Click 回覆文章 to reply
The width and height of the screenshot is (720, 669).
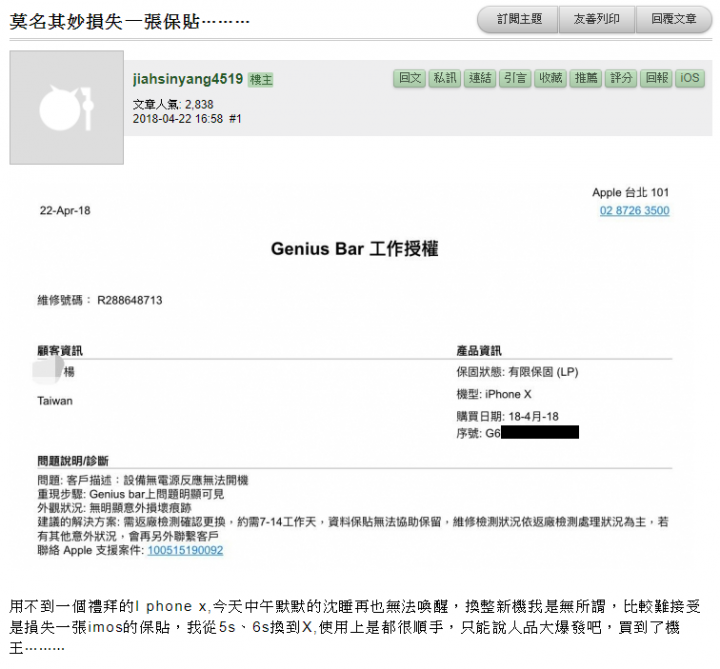(x=674, y=19)
